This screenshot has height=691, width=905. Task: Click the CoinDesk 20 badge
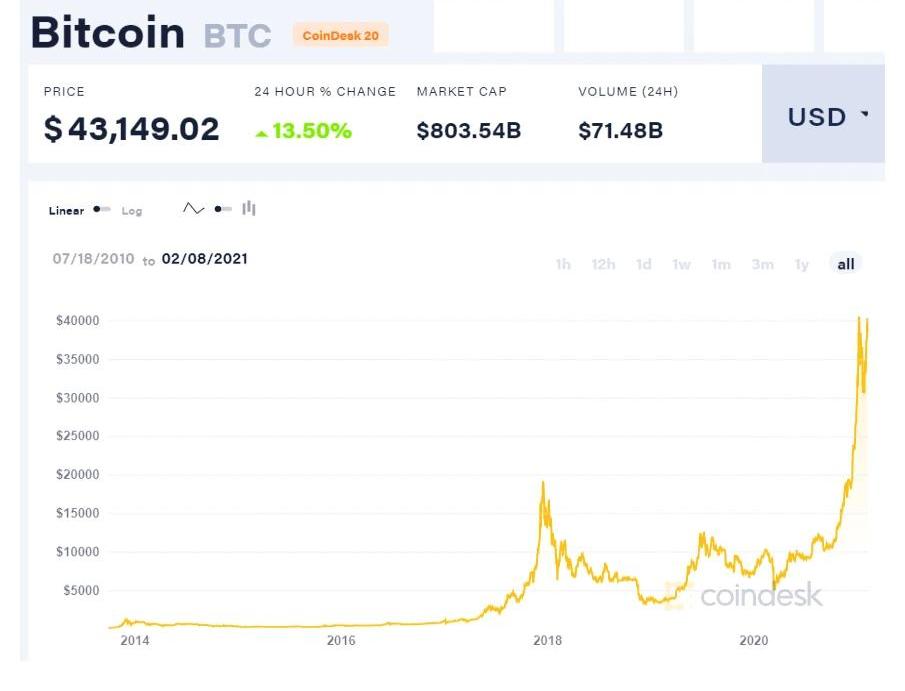click(340, 36)
